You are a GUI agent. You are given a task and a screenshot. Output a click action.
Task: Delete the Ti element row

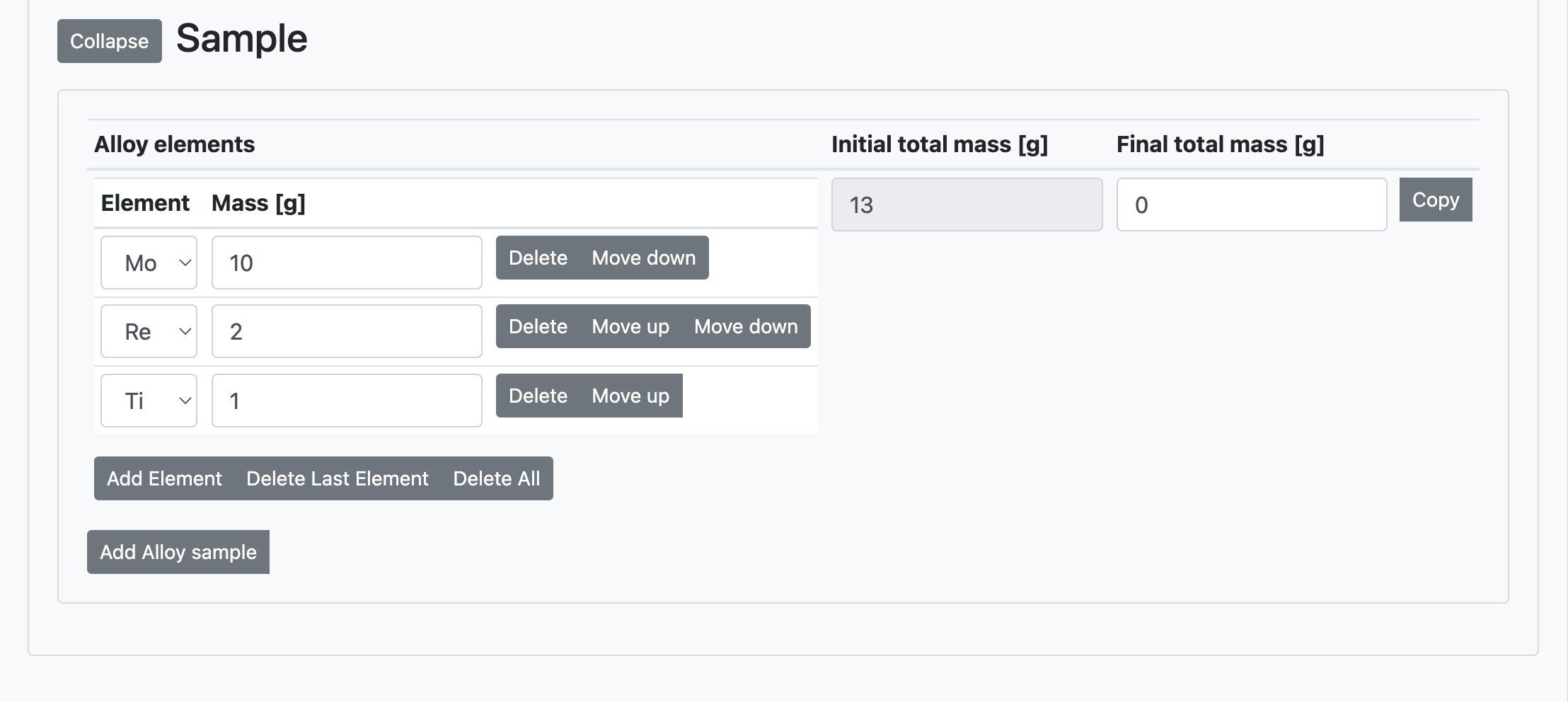(538, 396)
